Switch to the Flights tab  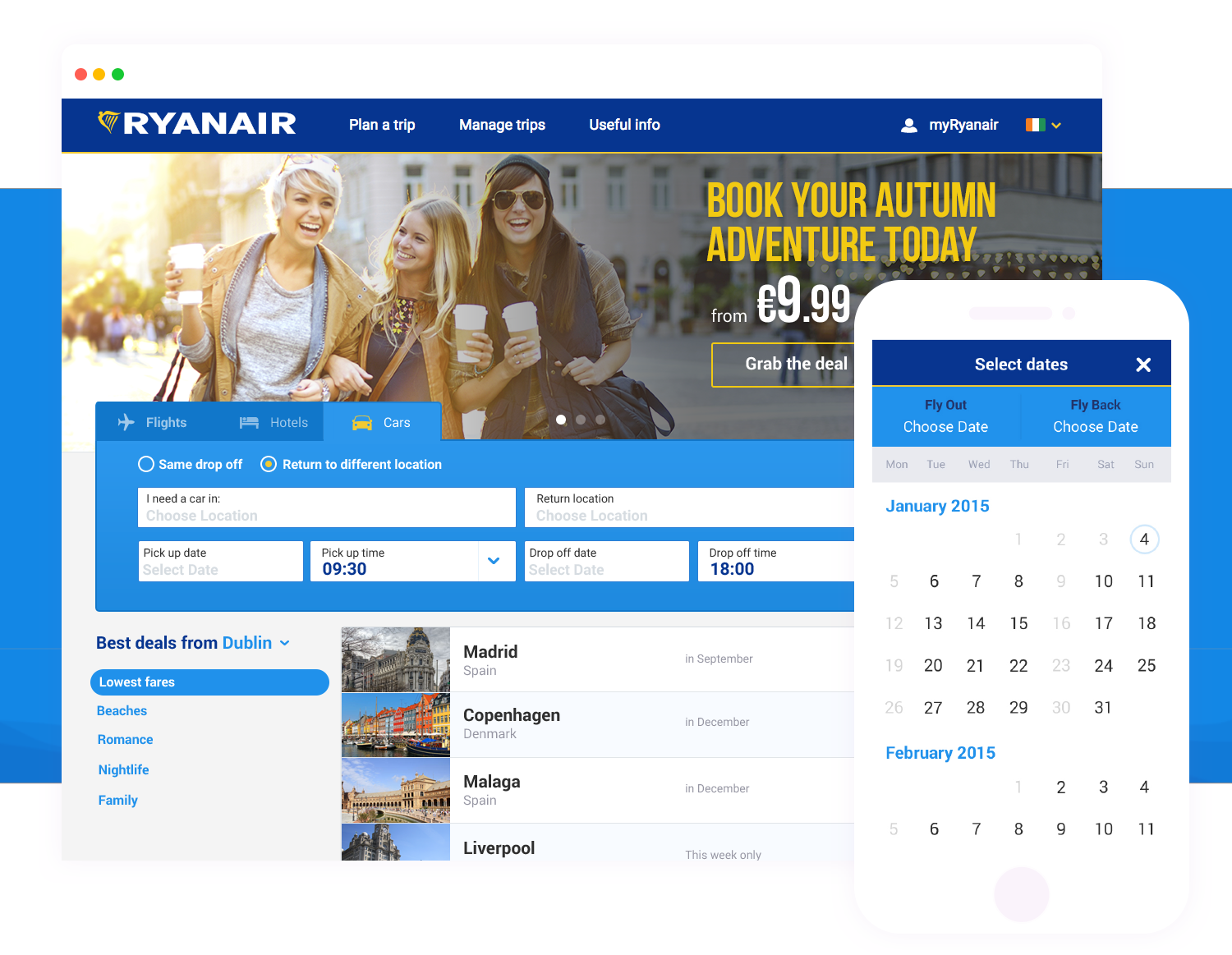(154, 422)
